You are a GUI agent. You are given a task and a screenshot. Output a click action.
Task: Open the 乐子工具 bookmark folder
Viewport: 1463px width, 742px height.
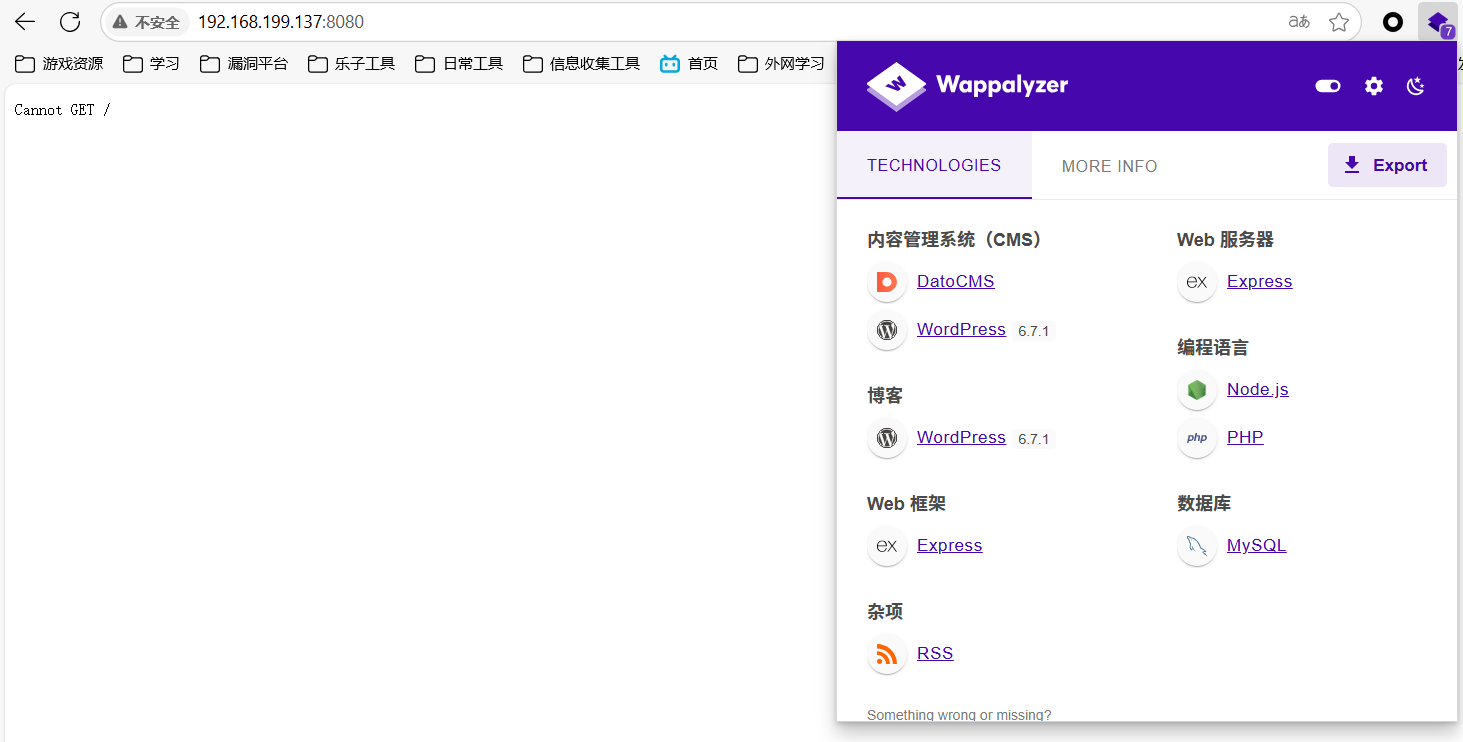351,64
